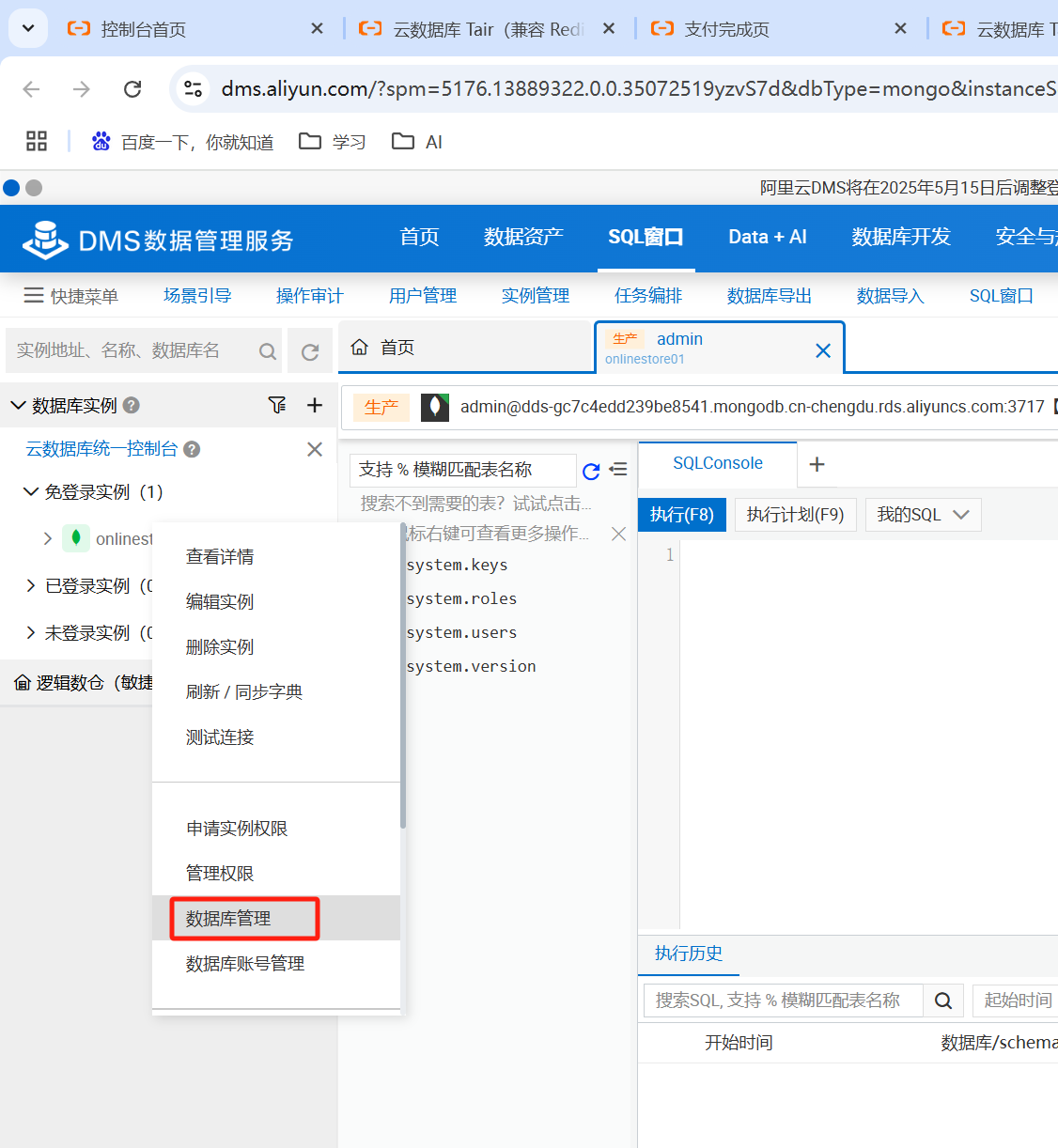
Task: Close the 云数据库 Tair browser tab
Action: click(x=609, y=29)
